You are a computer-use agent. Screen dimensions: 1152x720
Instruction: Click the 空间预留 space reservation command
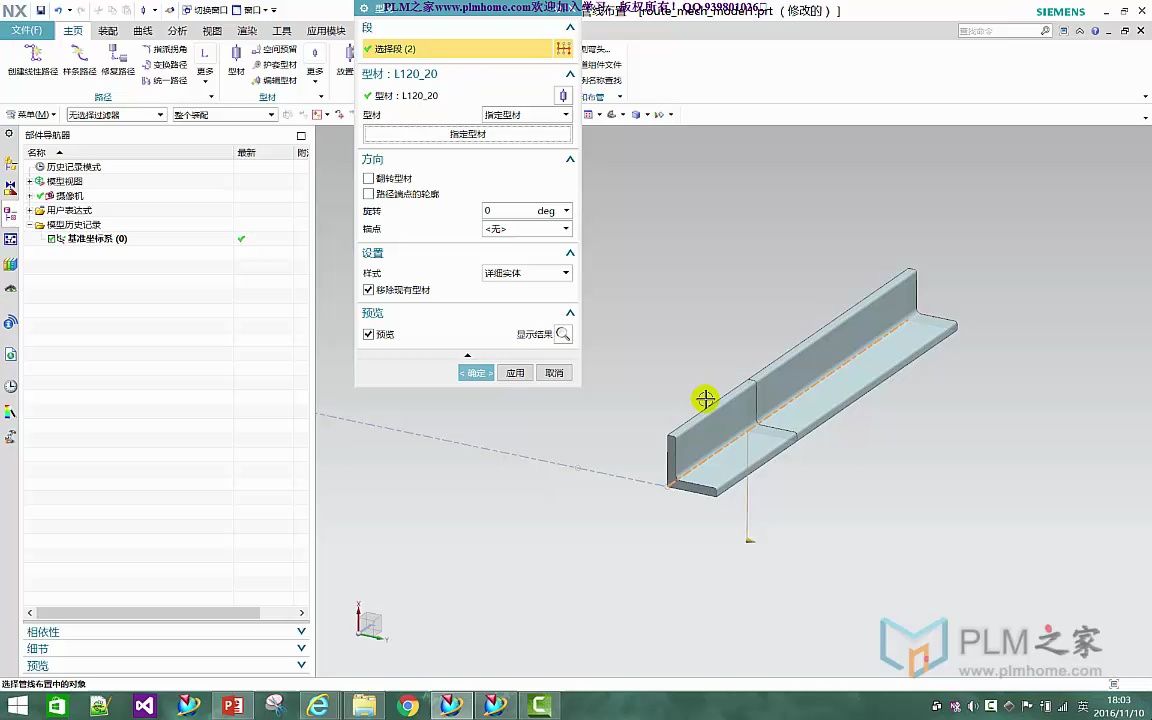(x=274, y=49)
